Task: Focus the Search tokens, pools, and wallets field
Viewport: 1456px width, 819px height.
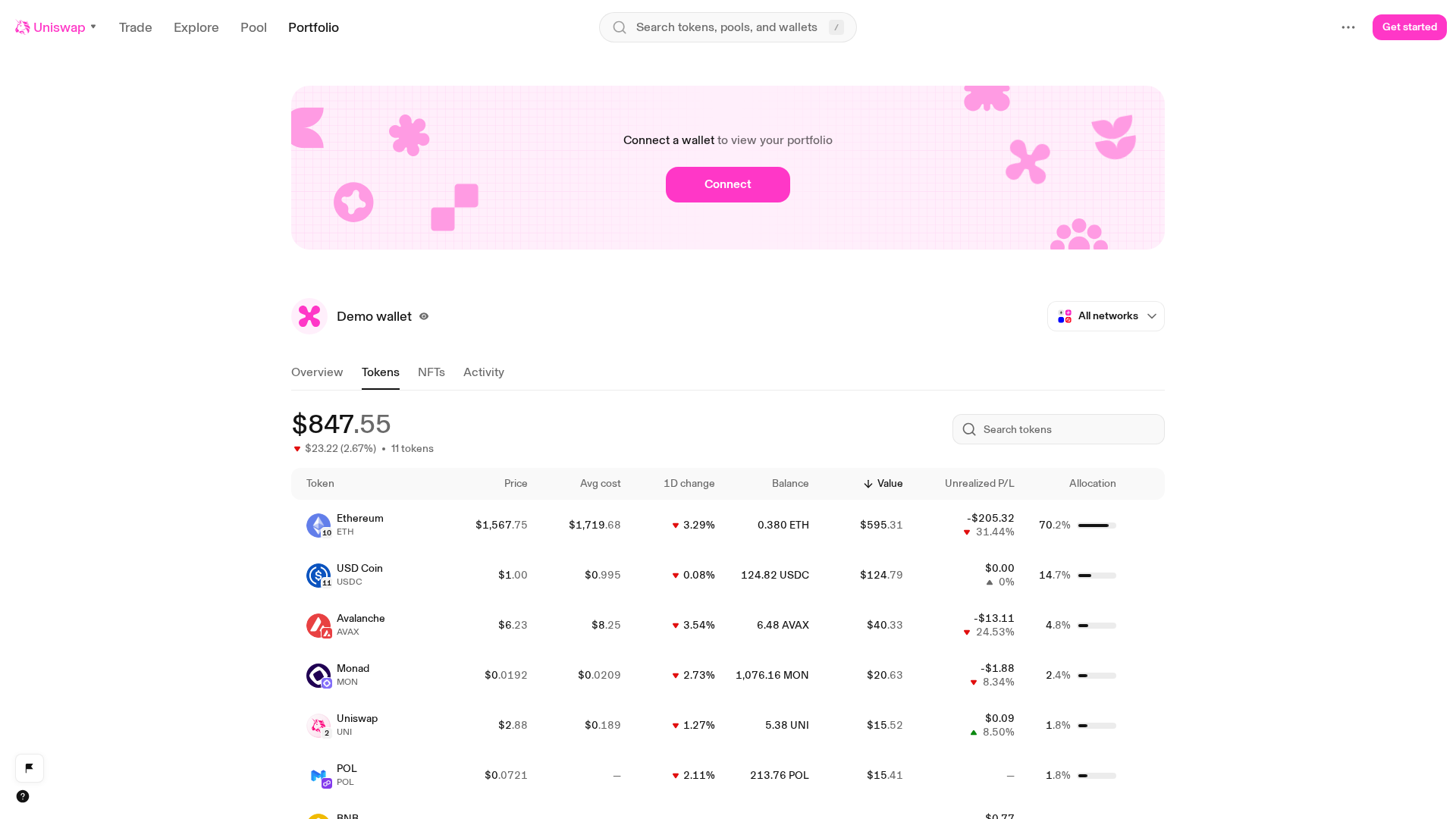Action: (x=728, y=27)
